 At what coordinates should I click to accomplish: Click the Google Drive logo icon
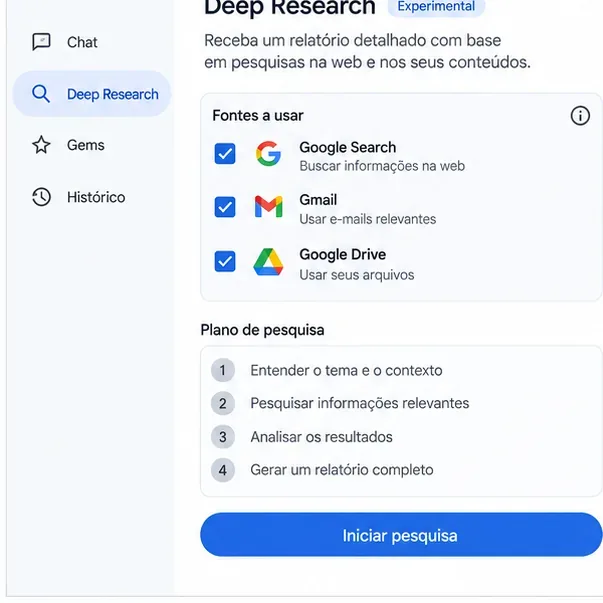tap(268, 262)
